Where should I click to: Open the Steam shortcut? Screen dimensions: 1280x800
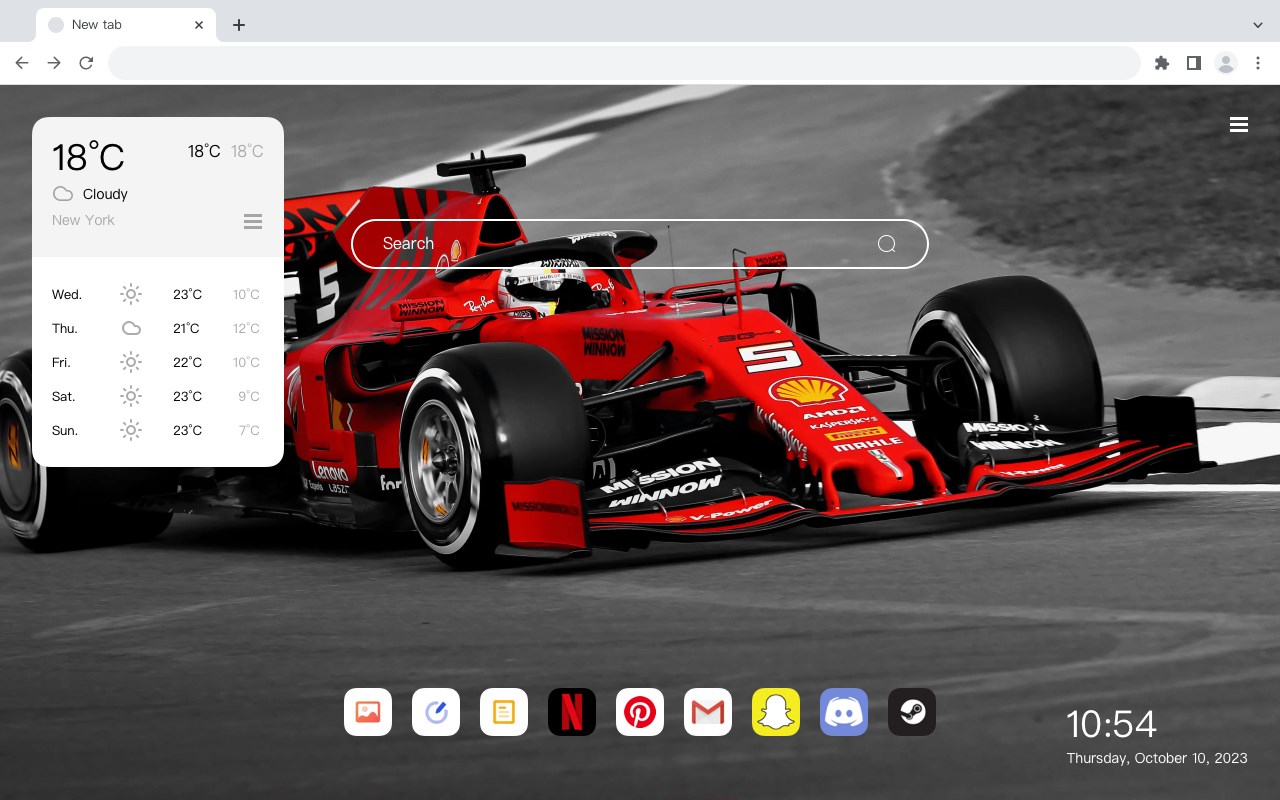point(912,712)
